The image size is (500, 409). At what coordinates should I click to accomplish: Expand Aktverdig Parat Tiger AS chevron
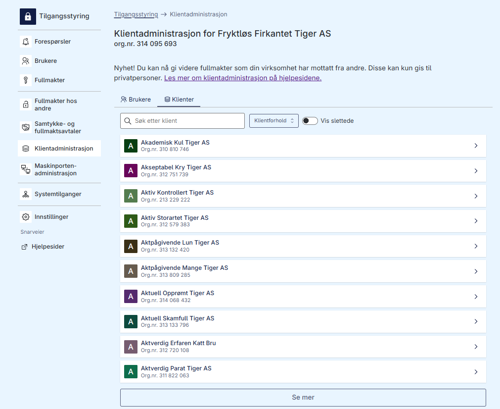pyautogui.click(x=476, y=372)
